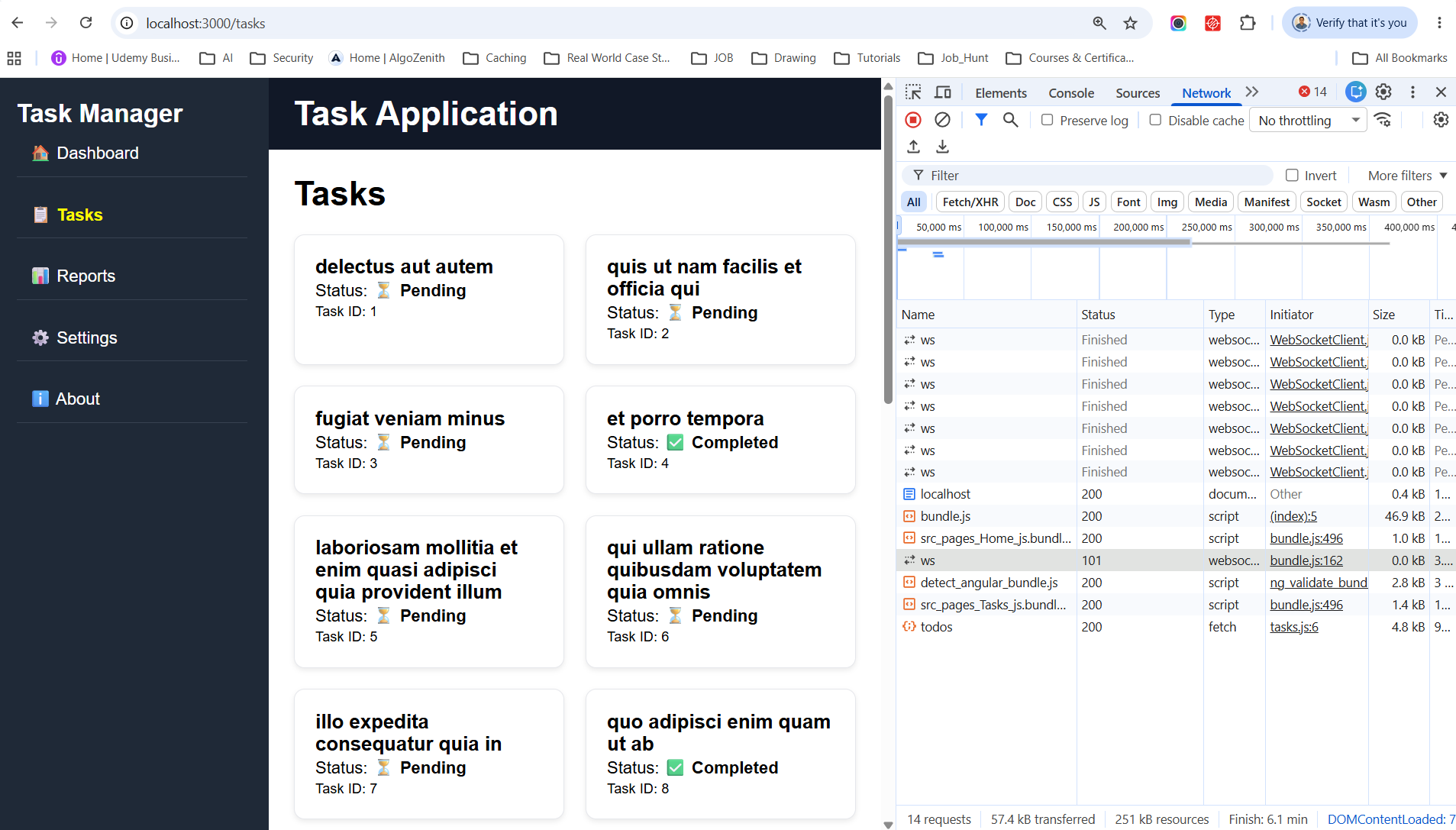This screenshot has width=1456, height=830.
Task: Click the bundle.js:162 initiator link
Action: tap(1306, 560)
